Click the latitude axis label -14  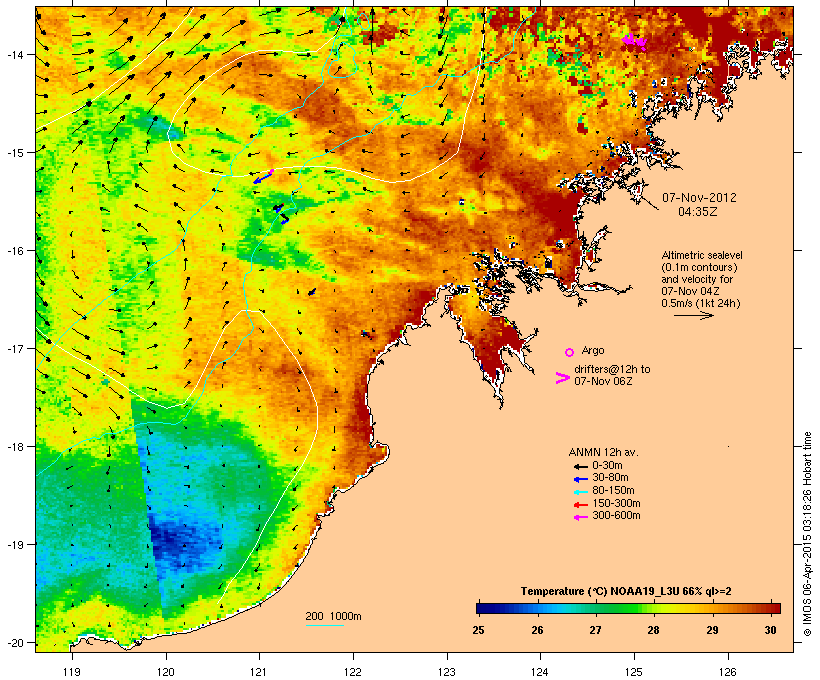[x=15, y=55]
